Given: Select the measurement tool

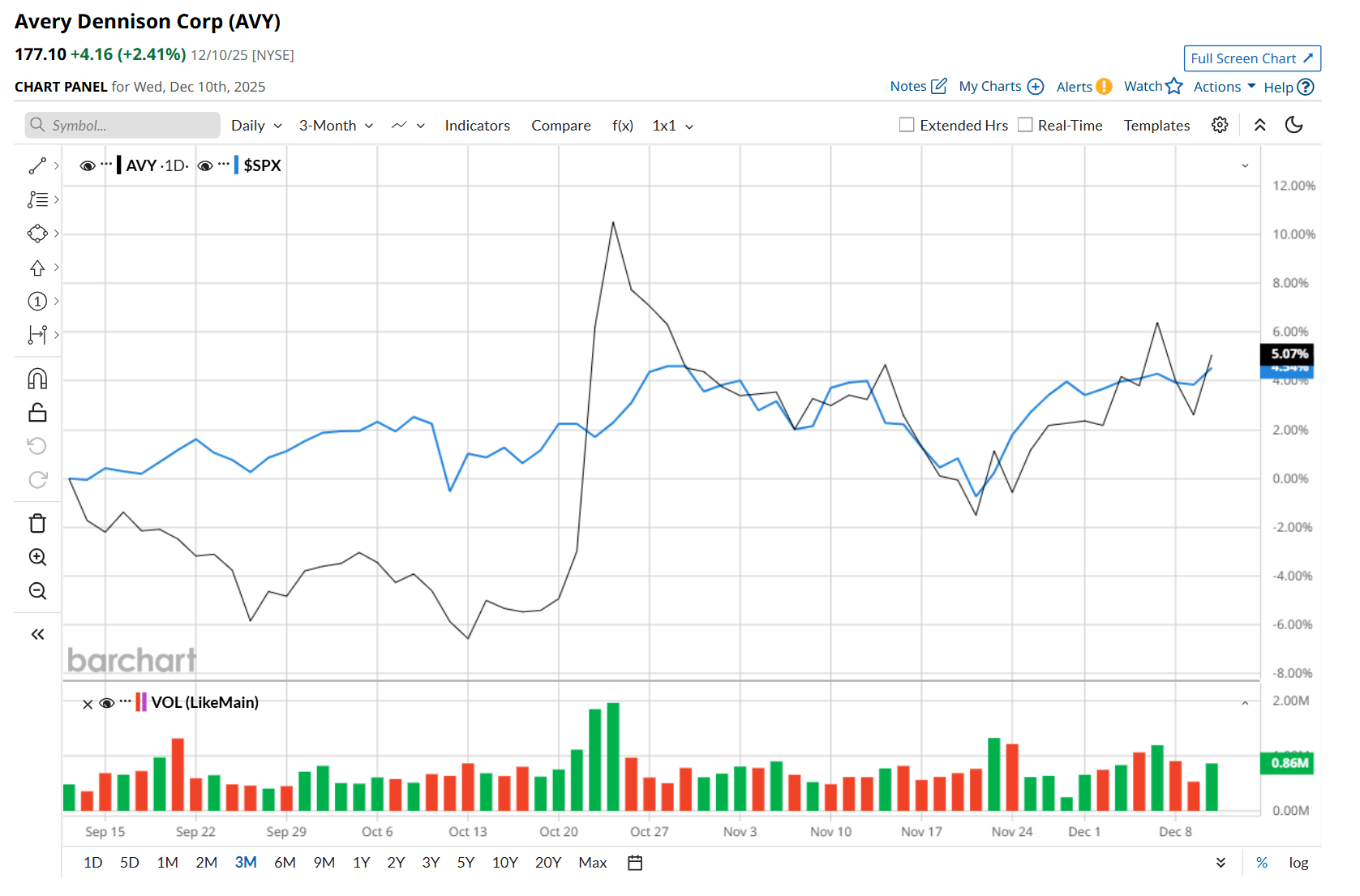Looking at the screenshot, I should point(37,334).
